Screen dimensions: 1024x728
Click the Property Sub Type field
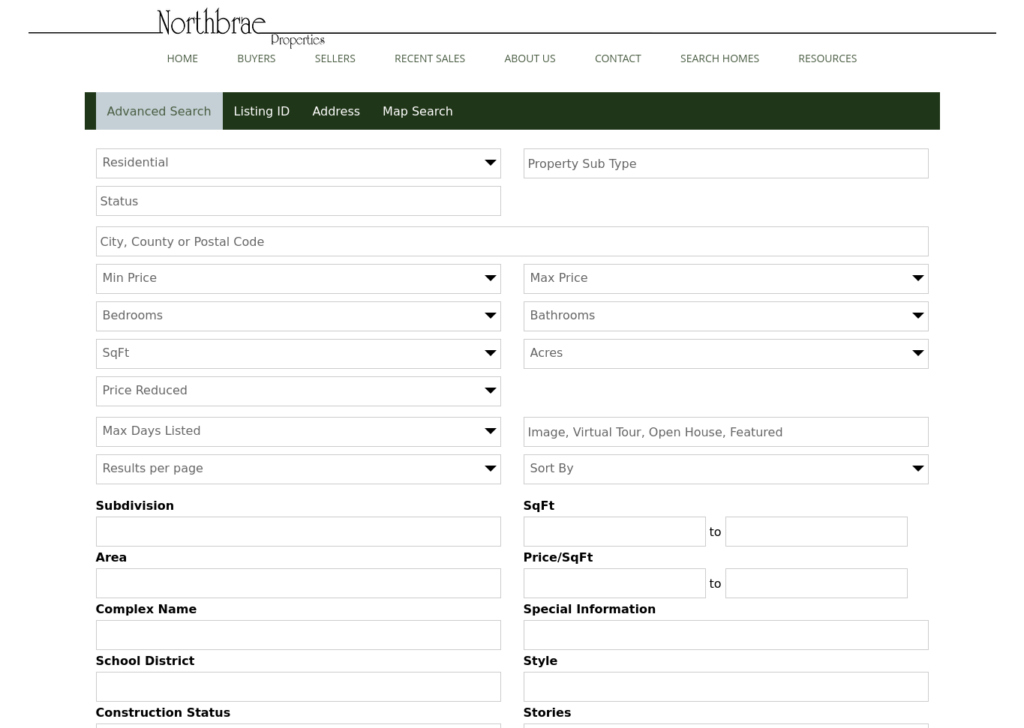pyautogui.click(x=726, y=163)
